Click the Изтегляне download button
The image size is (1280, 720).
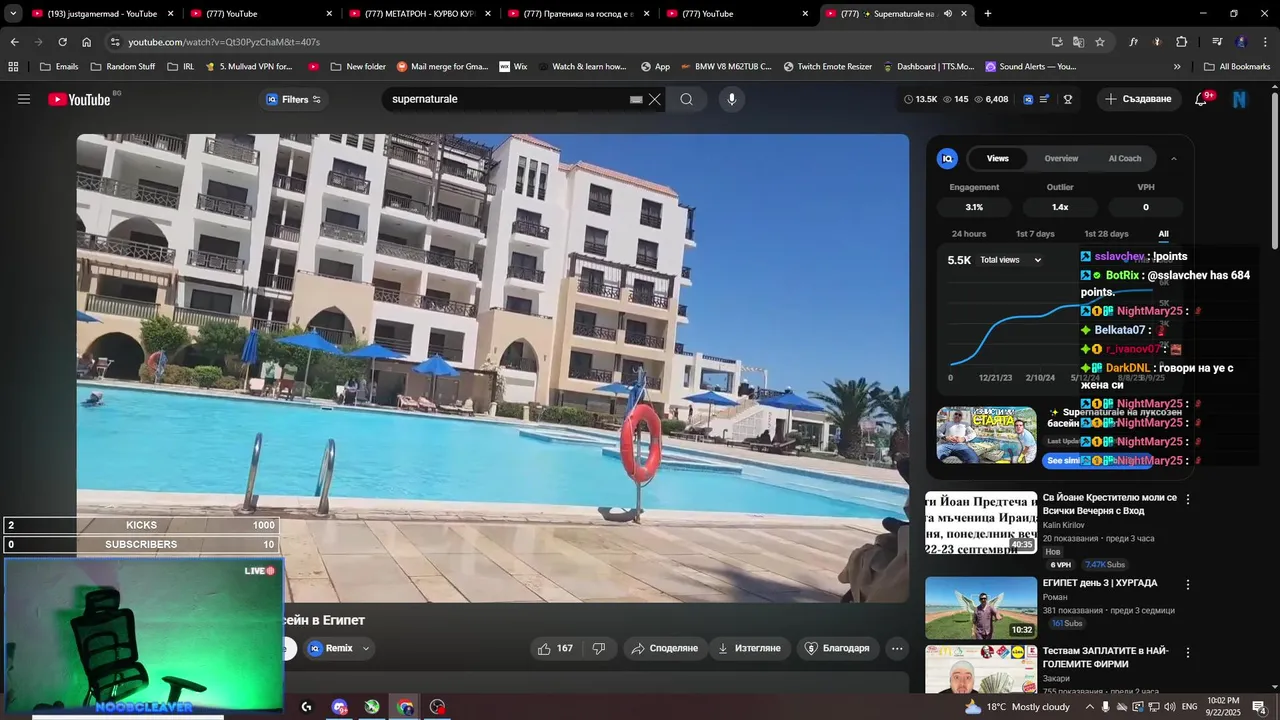(x=749, y=648)
